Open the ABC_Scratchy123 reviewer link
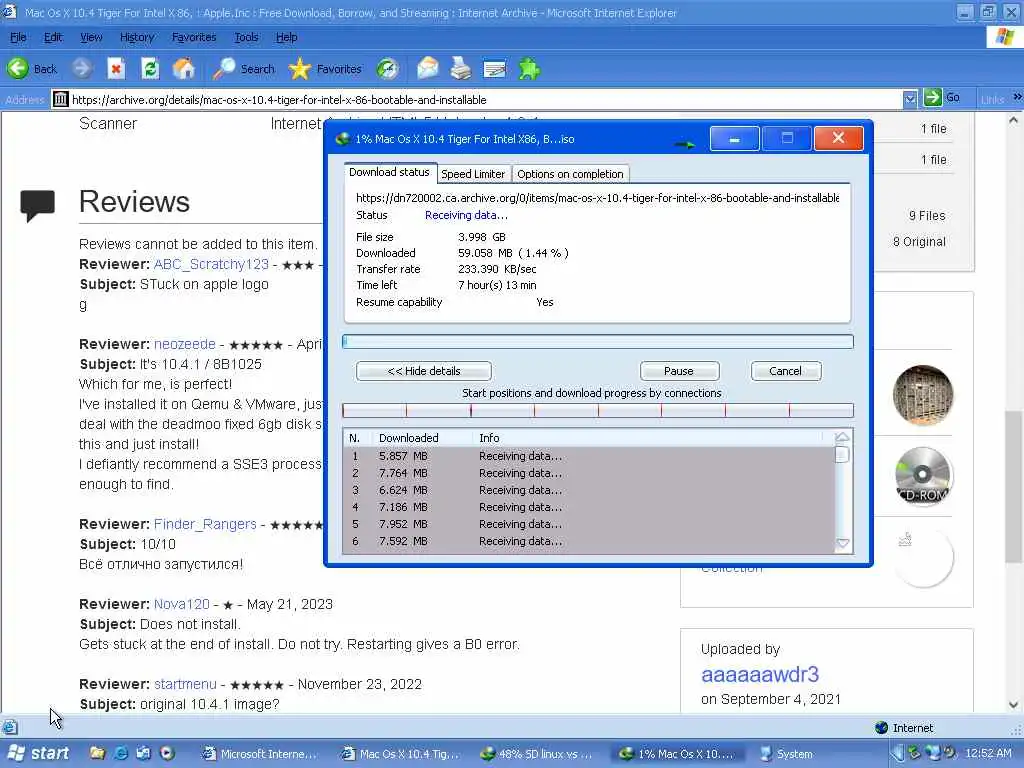 pos(211,264)
